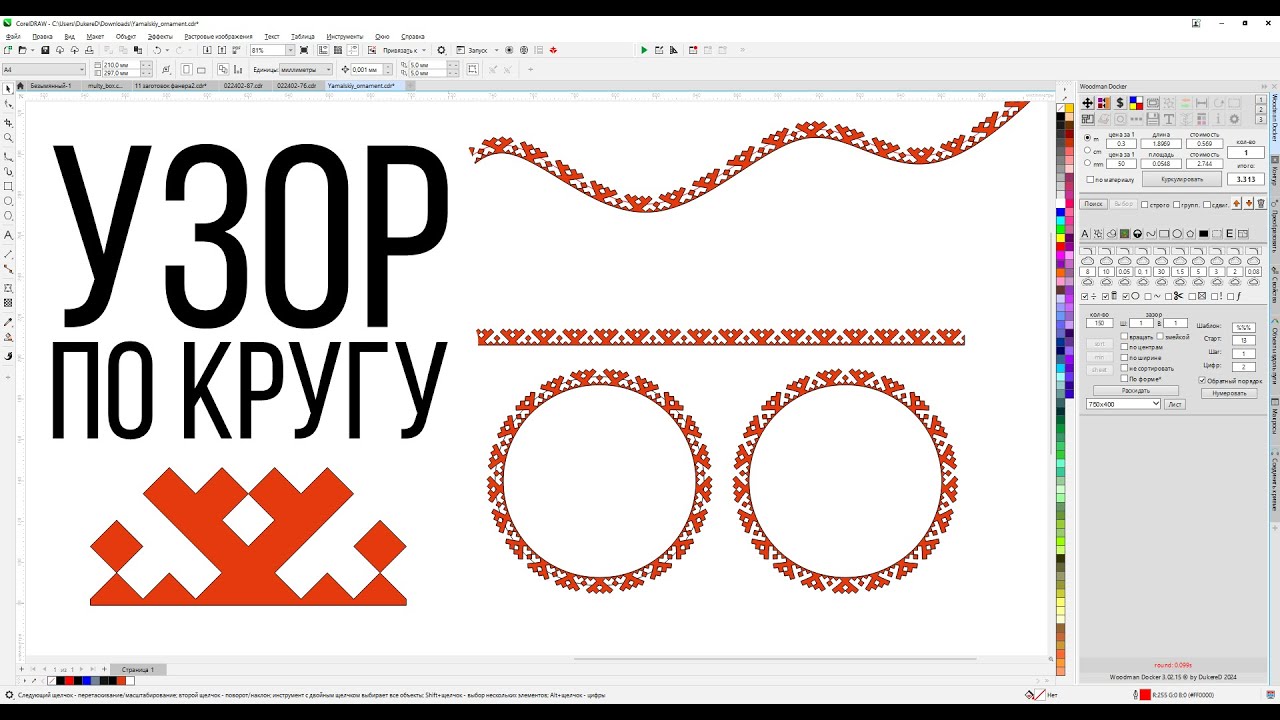1280x720 pixels.
Task: Select the Rectangle tool
Action: pyautogui.click(x=9, y=186)
